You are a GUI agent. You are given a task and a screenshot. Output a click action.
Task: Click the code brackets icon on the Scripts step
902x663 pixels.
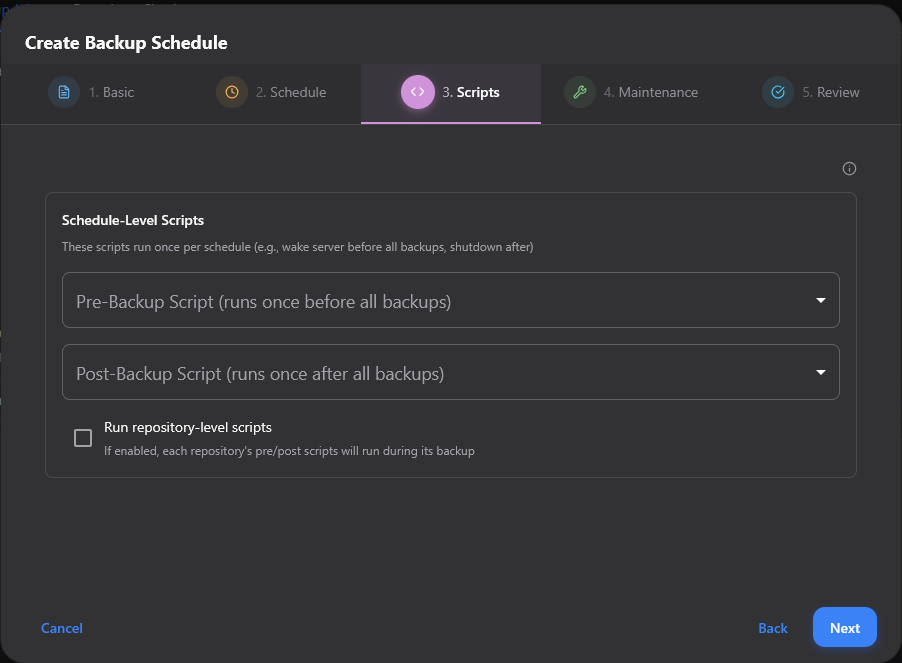[417, 92]
